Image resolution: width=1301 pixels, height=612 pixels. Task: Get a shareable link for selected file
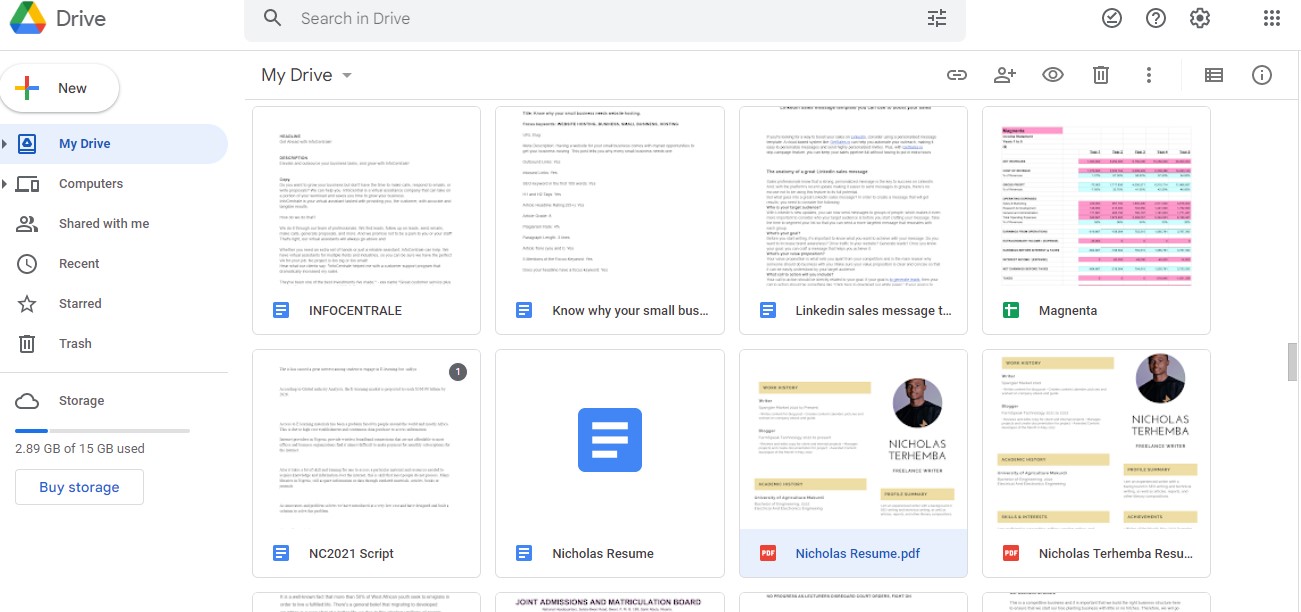[957, 74]
